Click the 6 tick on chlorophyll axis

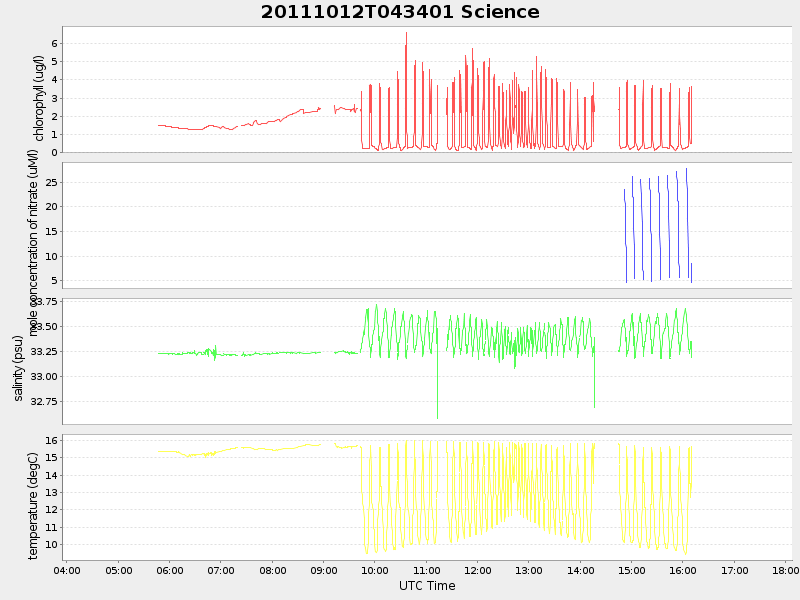pyautogui.click(x=55, y=43)
